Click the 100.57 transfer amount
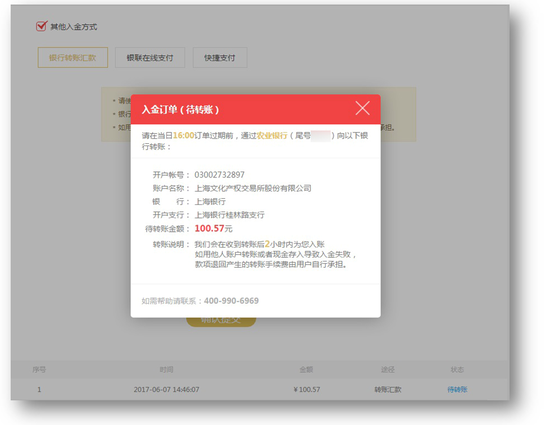This screenshot has height=425, width=550. (209, 228)
